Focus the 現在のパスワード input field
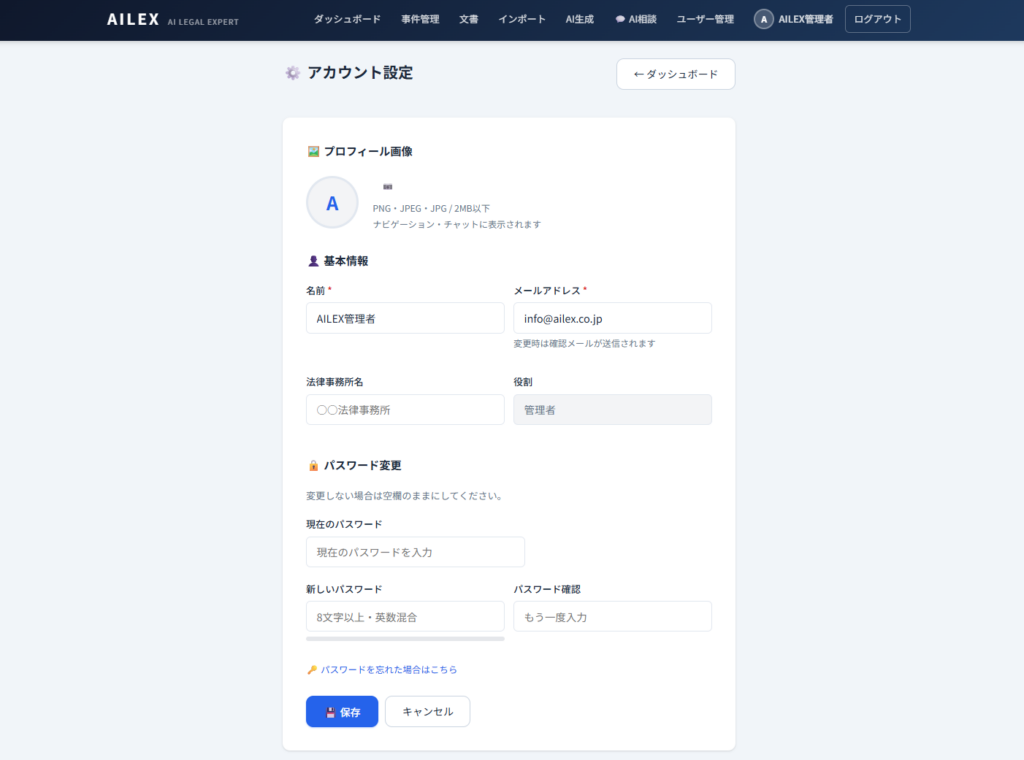Viewport: 1024px width, 760px height. pyautogui.click(x=415, y=552)
